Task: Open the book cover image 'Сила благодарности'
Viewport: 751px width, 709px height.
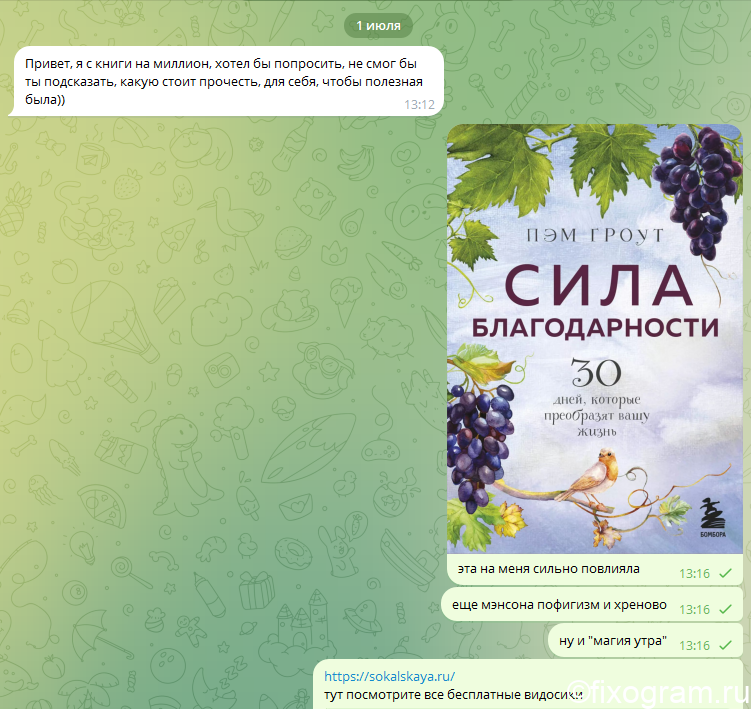Action: point(594,339)
